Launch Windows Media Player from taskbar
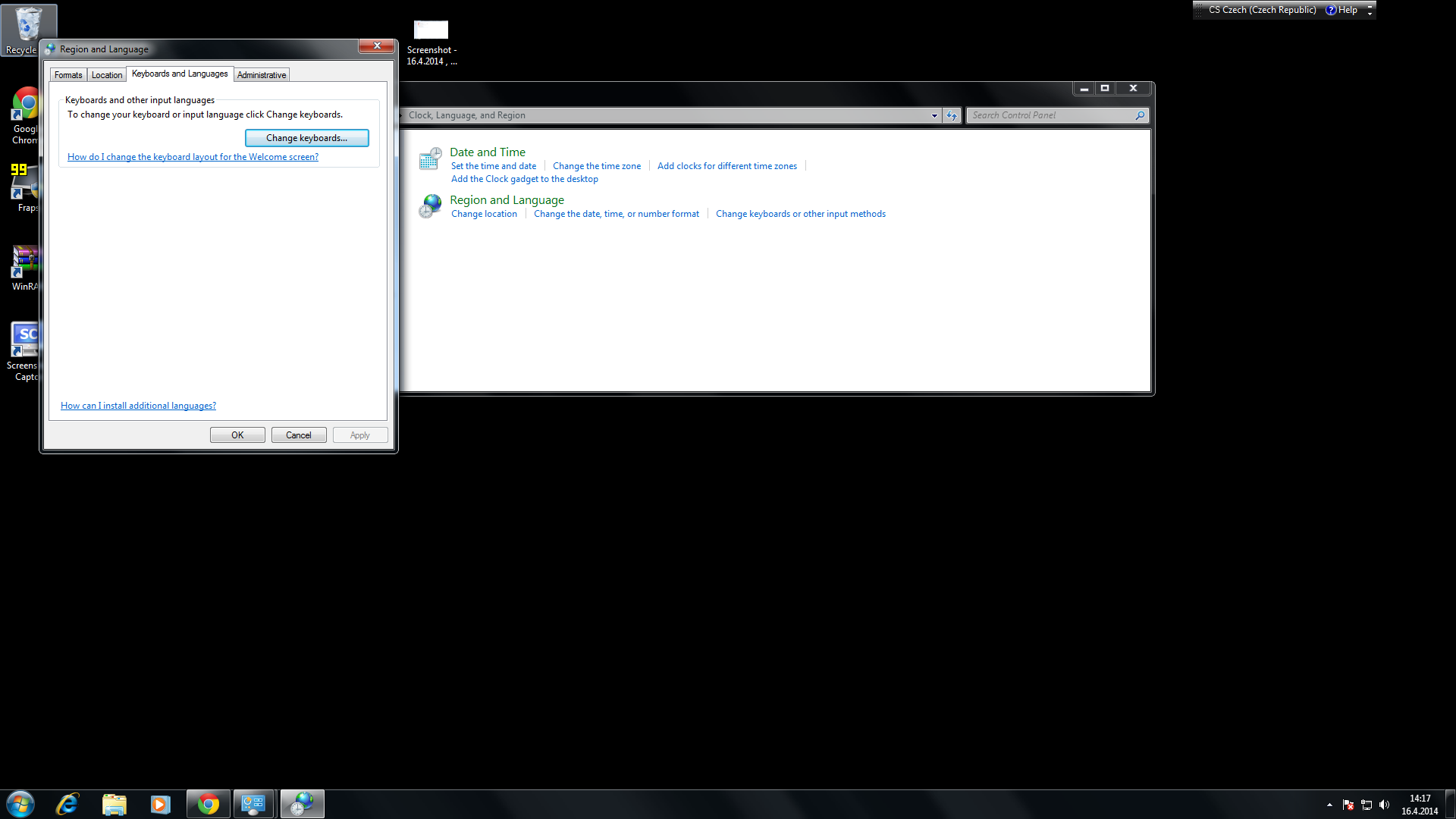 pos(160,804)
